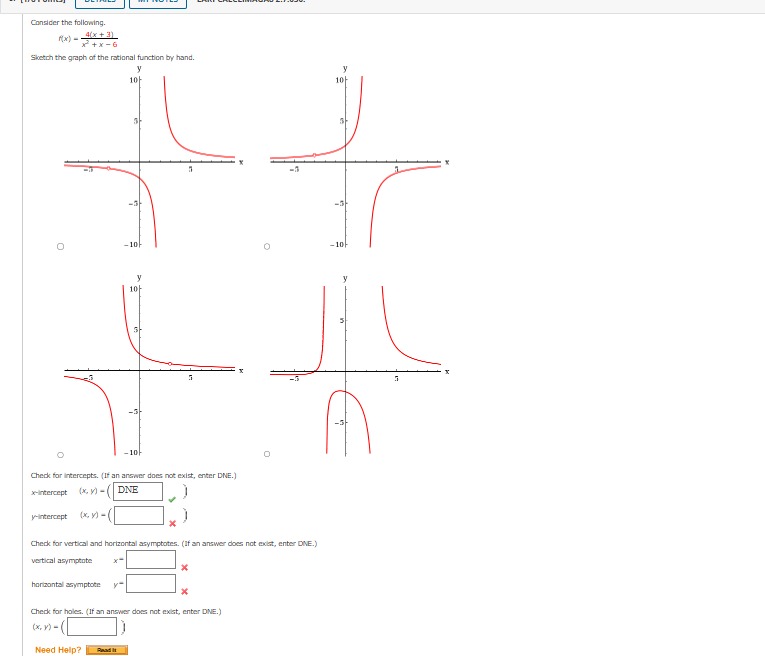Click the holes (x, y) input field

click(x=92, y=627)
